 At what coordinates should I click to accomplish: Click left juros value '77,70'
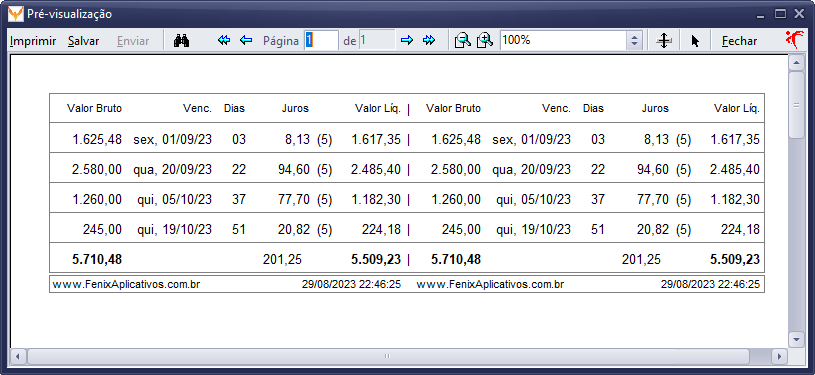[x=294, y=200]
